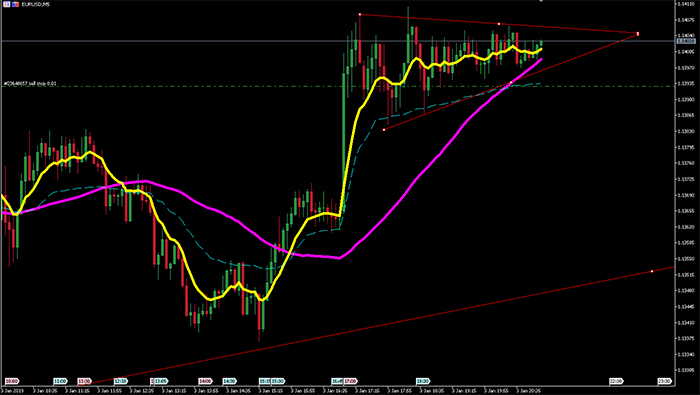
Task: Select the sell stop 0.01 order label
Action: pyautogui.click(x=30, y=83)
